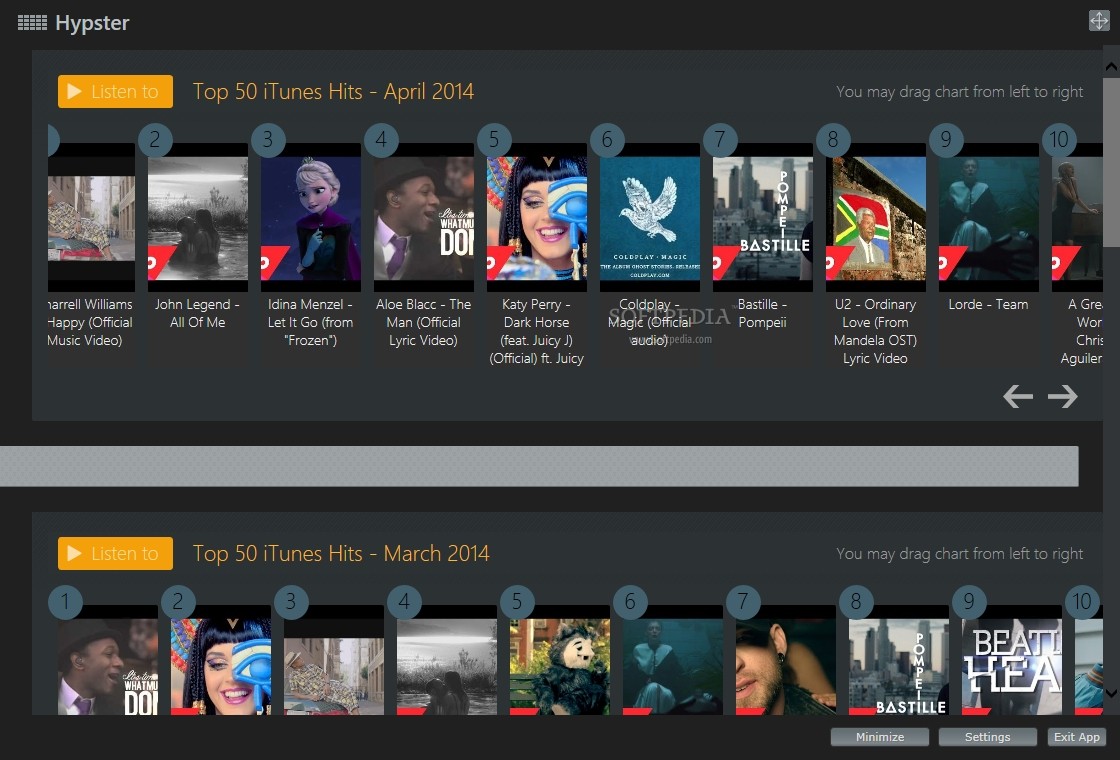Click rank 1 badge in March 2014 chart
Image resolution: width=1120 pixels, height=760 pixels.
click(65, 601)
